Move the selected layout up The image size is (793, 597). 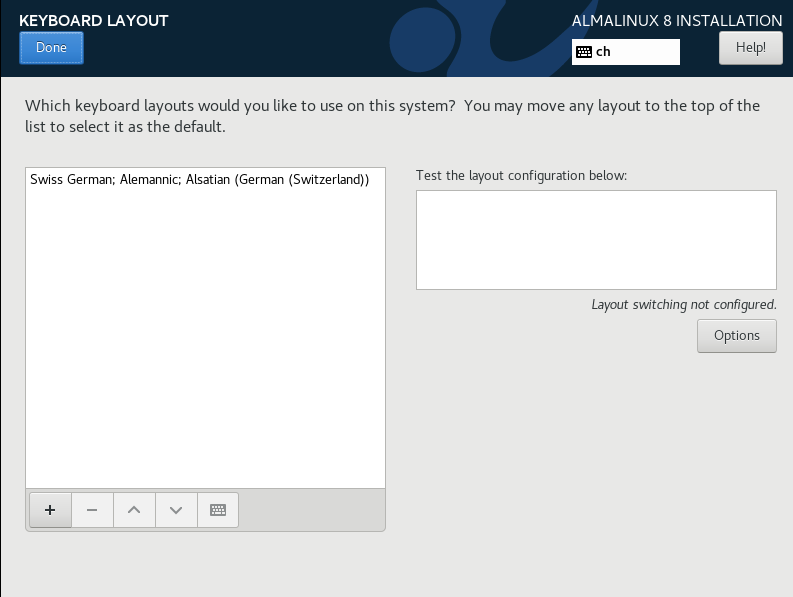(134, 510)
